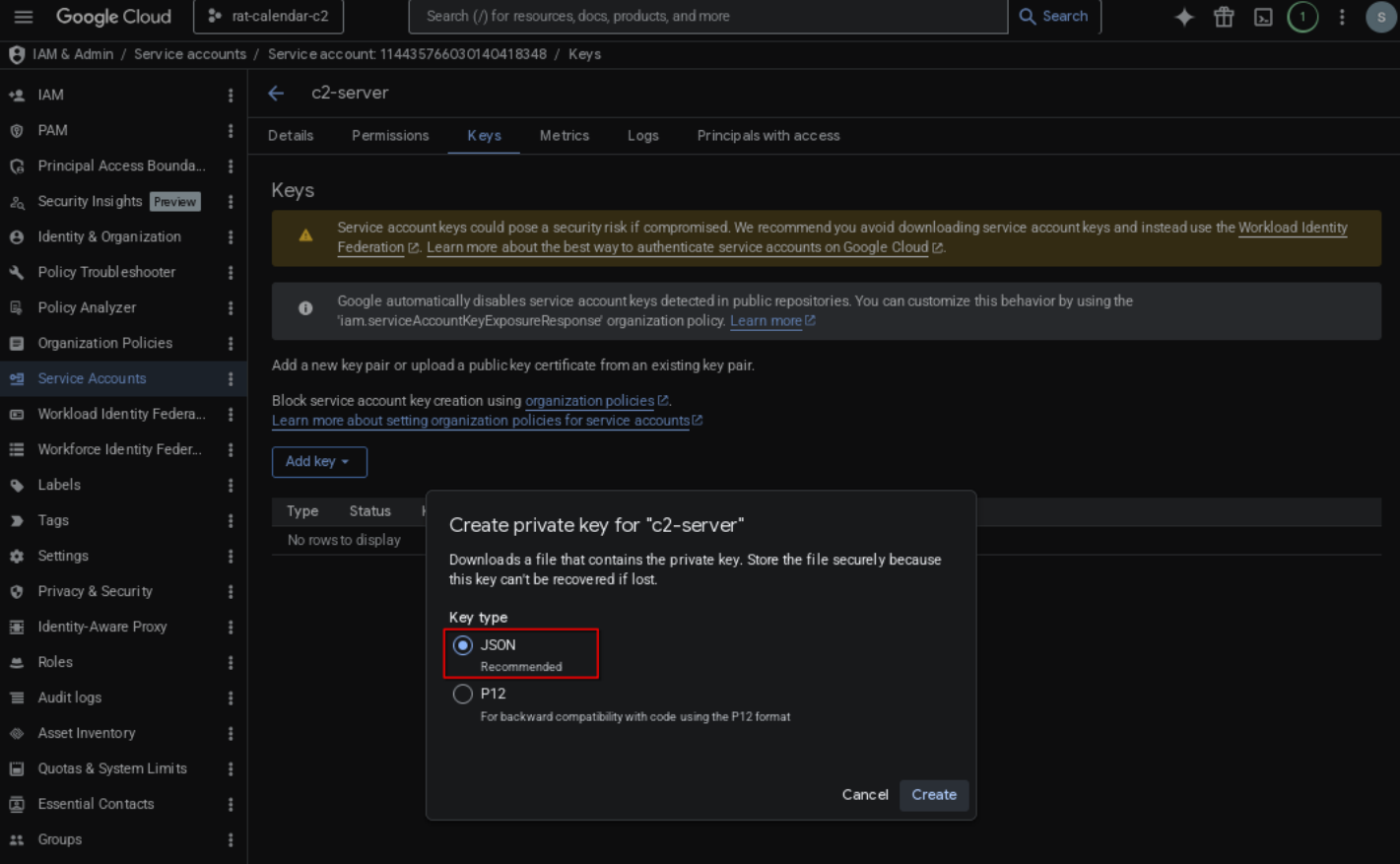
Task: Click the Privacy & Security shield icon
Action: (x=17, y=592)
